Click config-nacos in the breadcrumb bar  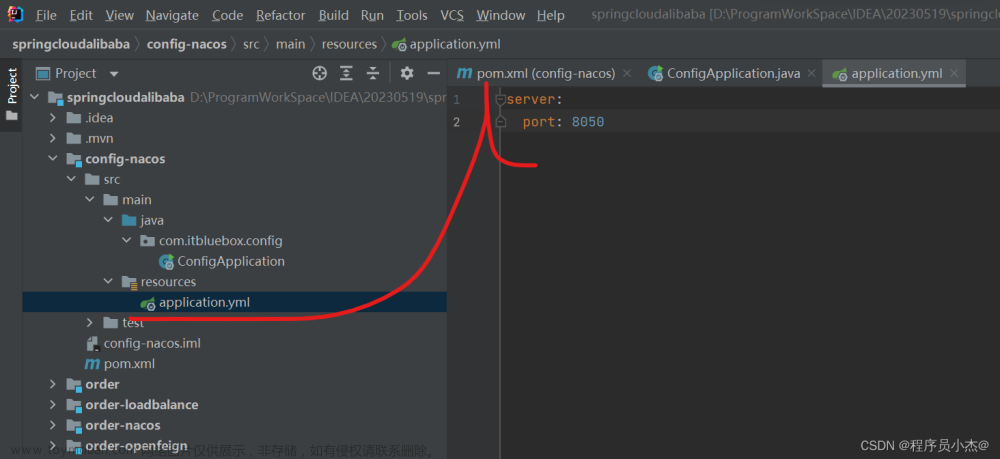[186, 44]
